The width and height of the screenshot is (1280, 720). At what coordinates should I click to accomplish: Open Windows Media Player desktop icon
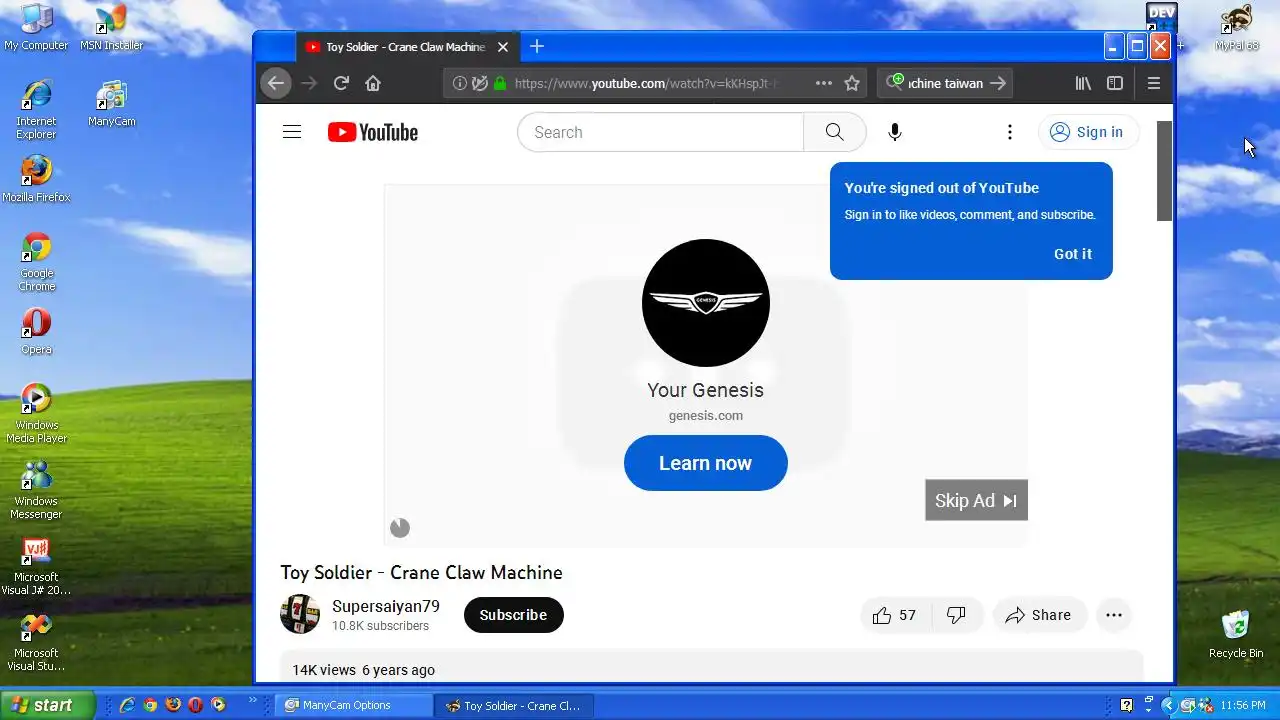36,414
